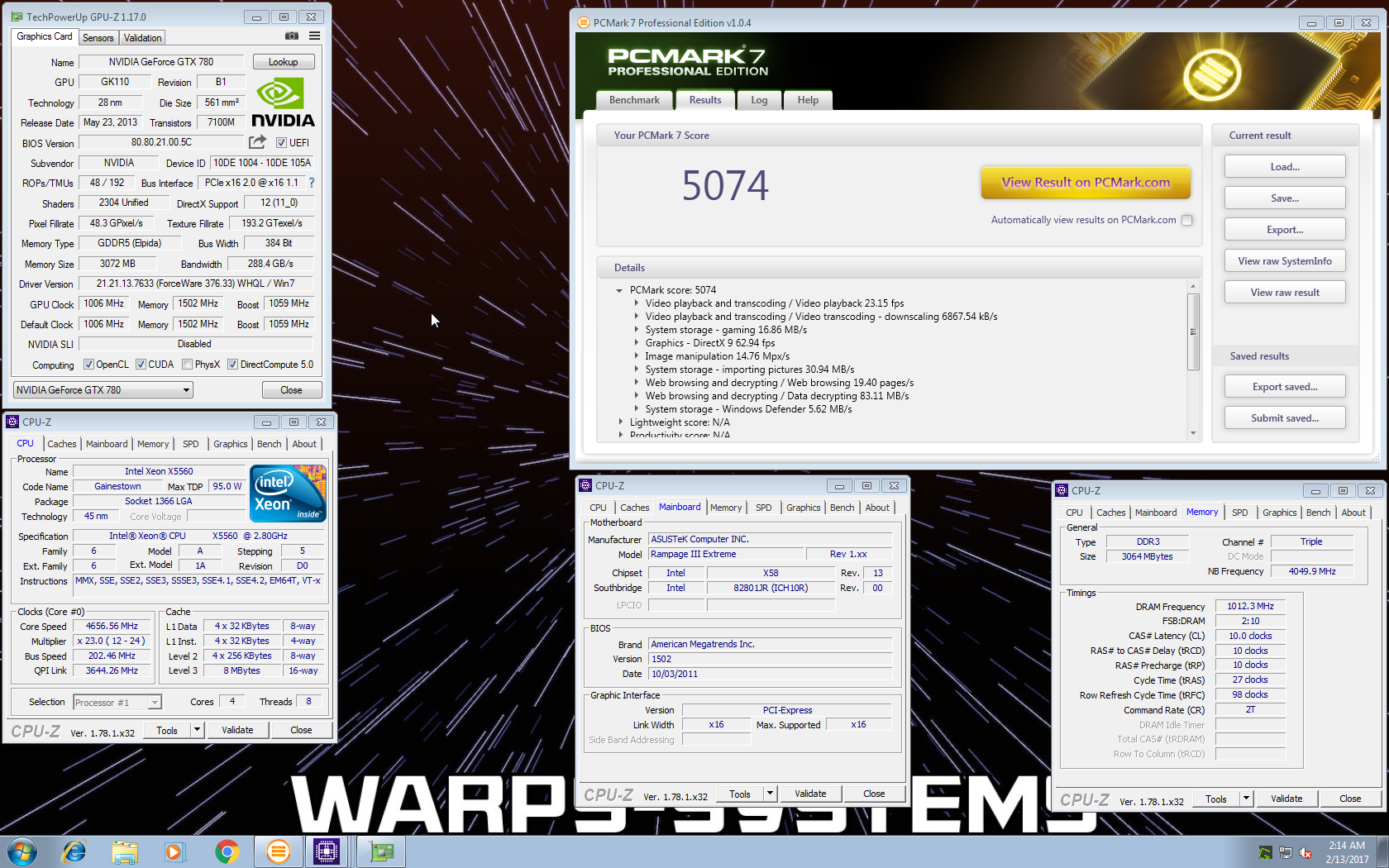1389x868 pixels.
Task: Open the Log tab in PCMark 7
Action: click(759, 100)
